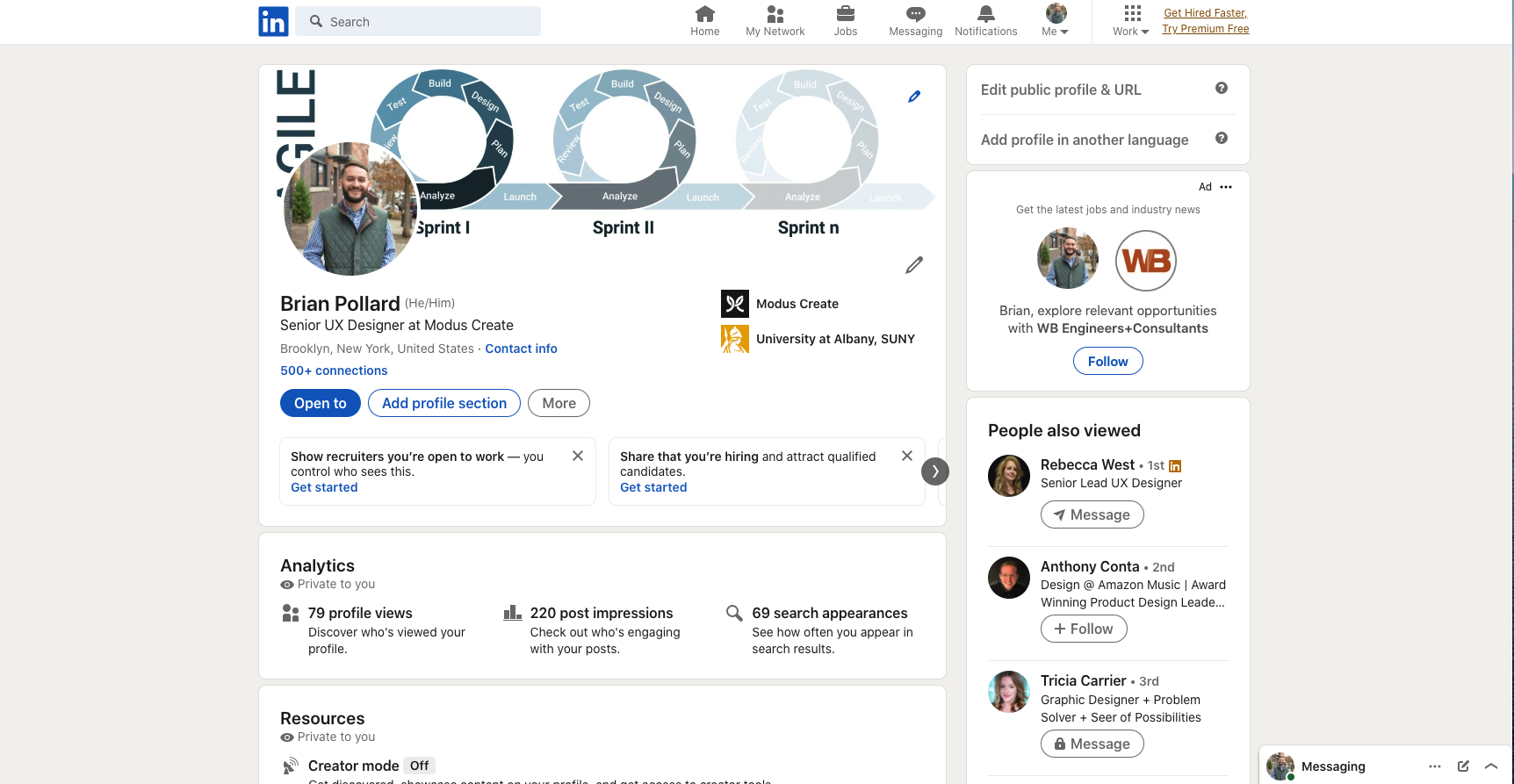
Task: Click Add profile in another language
Action: 1085,140
